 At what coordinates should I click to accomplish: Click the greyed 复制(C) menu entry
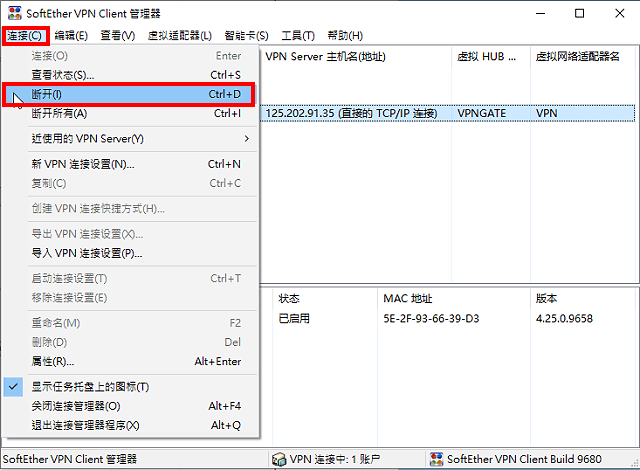[x=131, y=183]
